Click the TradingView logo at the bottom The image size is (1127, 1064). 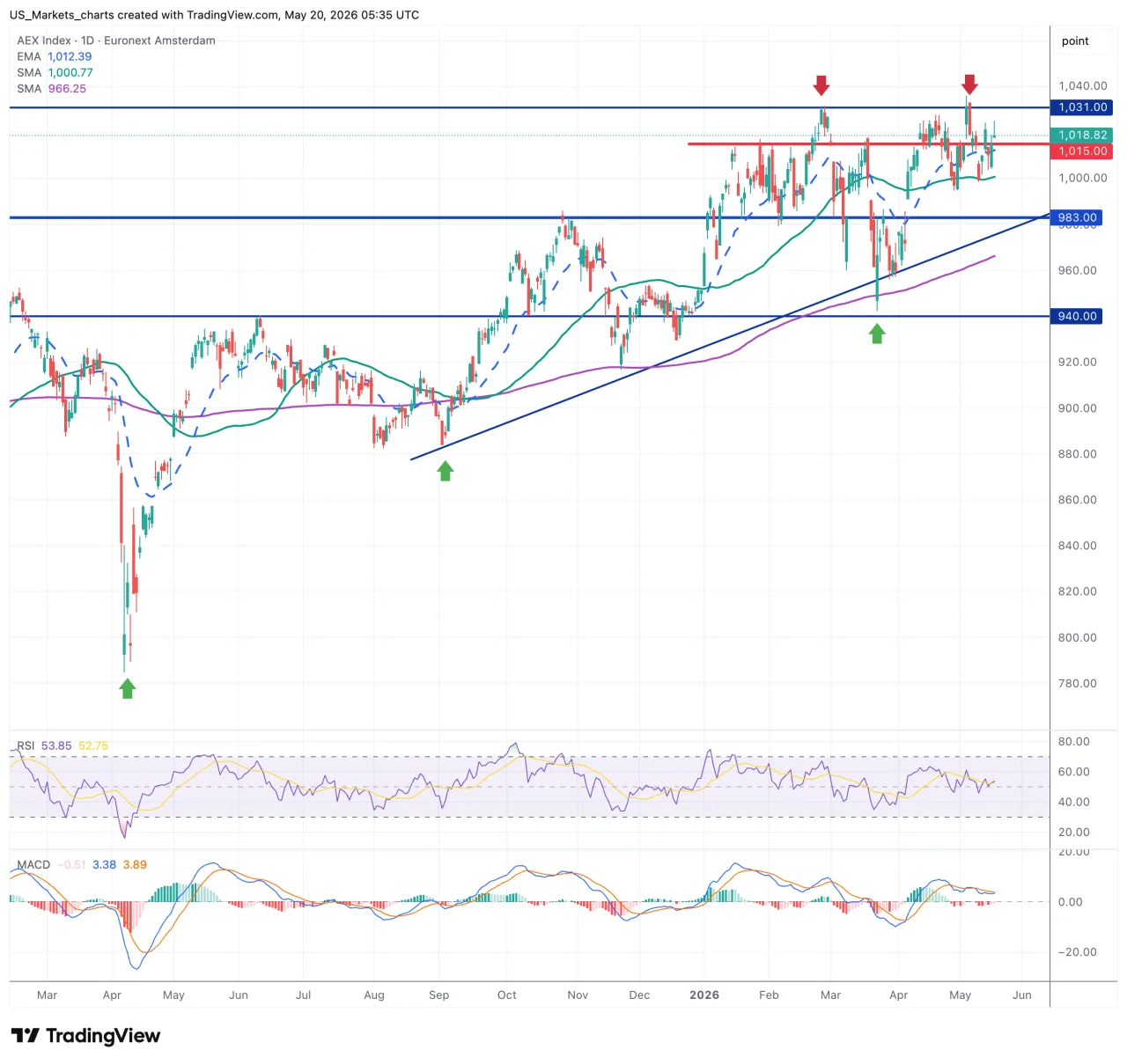[x=85, y=1036]
